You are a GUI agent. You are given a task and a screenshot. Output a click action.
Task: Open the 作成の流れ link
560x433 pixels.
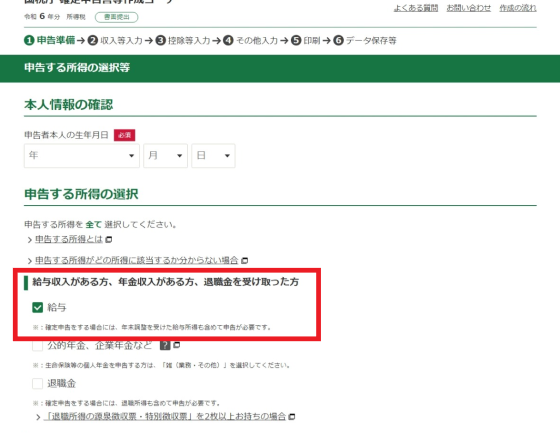click(x=518, y=8)
